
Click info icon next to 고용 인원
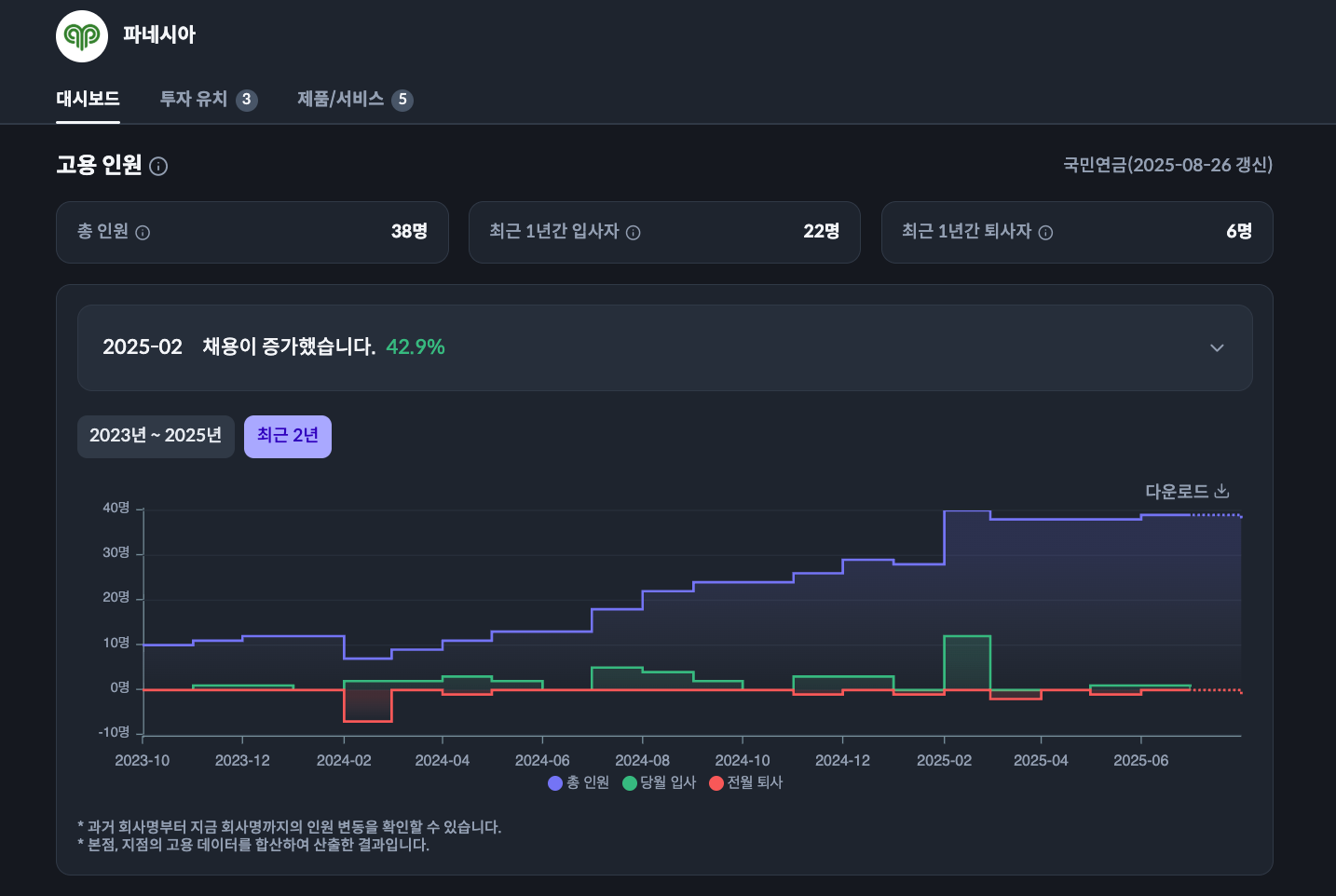pos(158,167)
